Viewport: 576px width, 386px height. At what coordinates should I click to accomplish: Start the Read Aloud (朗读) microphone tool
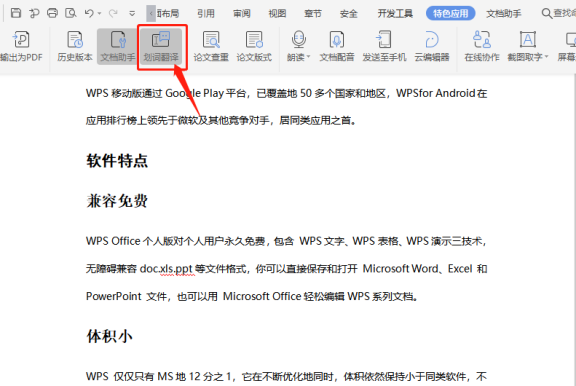[x=299, y=40]
